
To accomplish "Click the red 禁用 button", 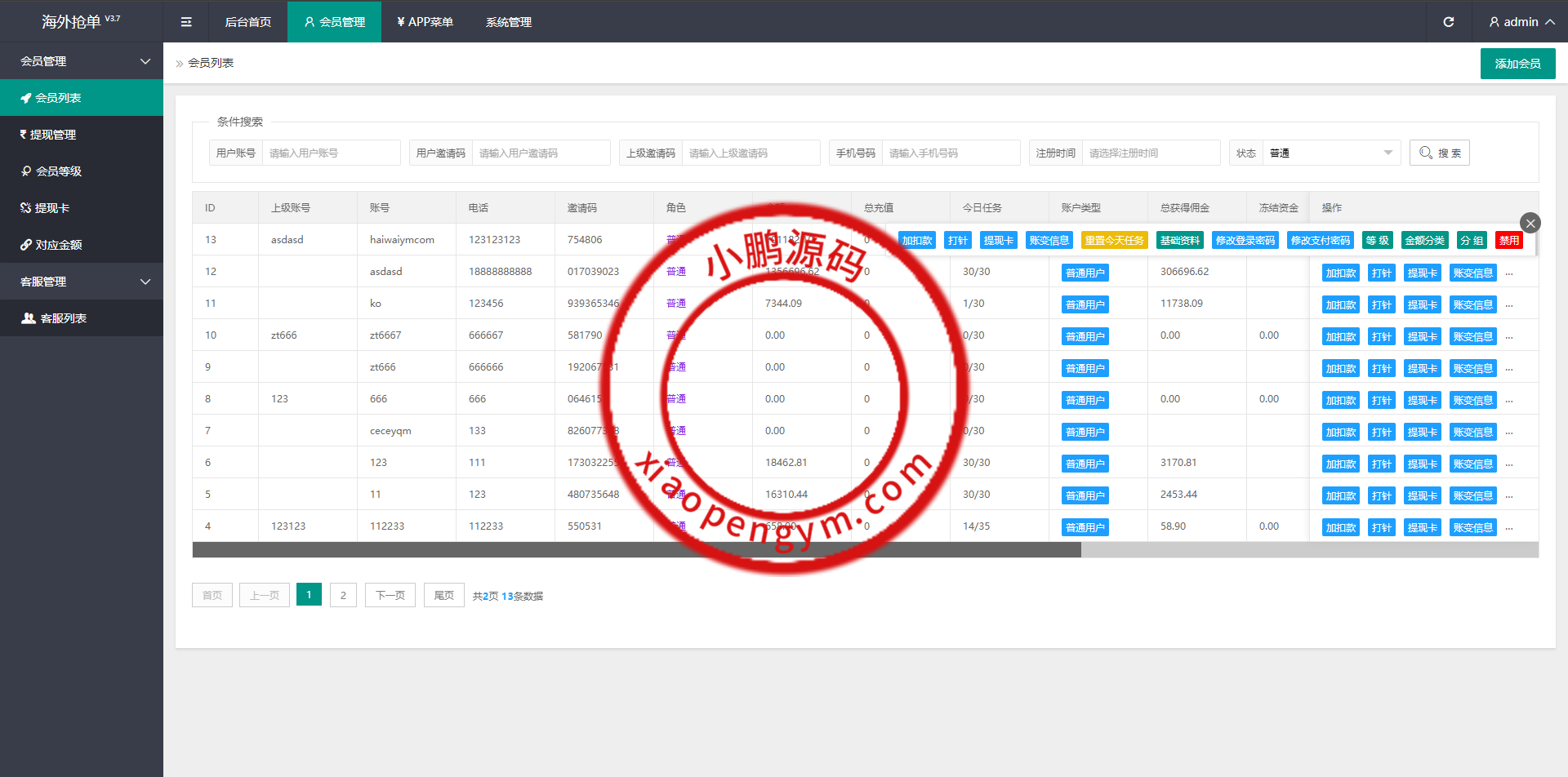I will (1508, 240).
